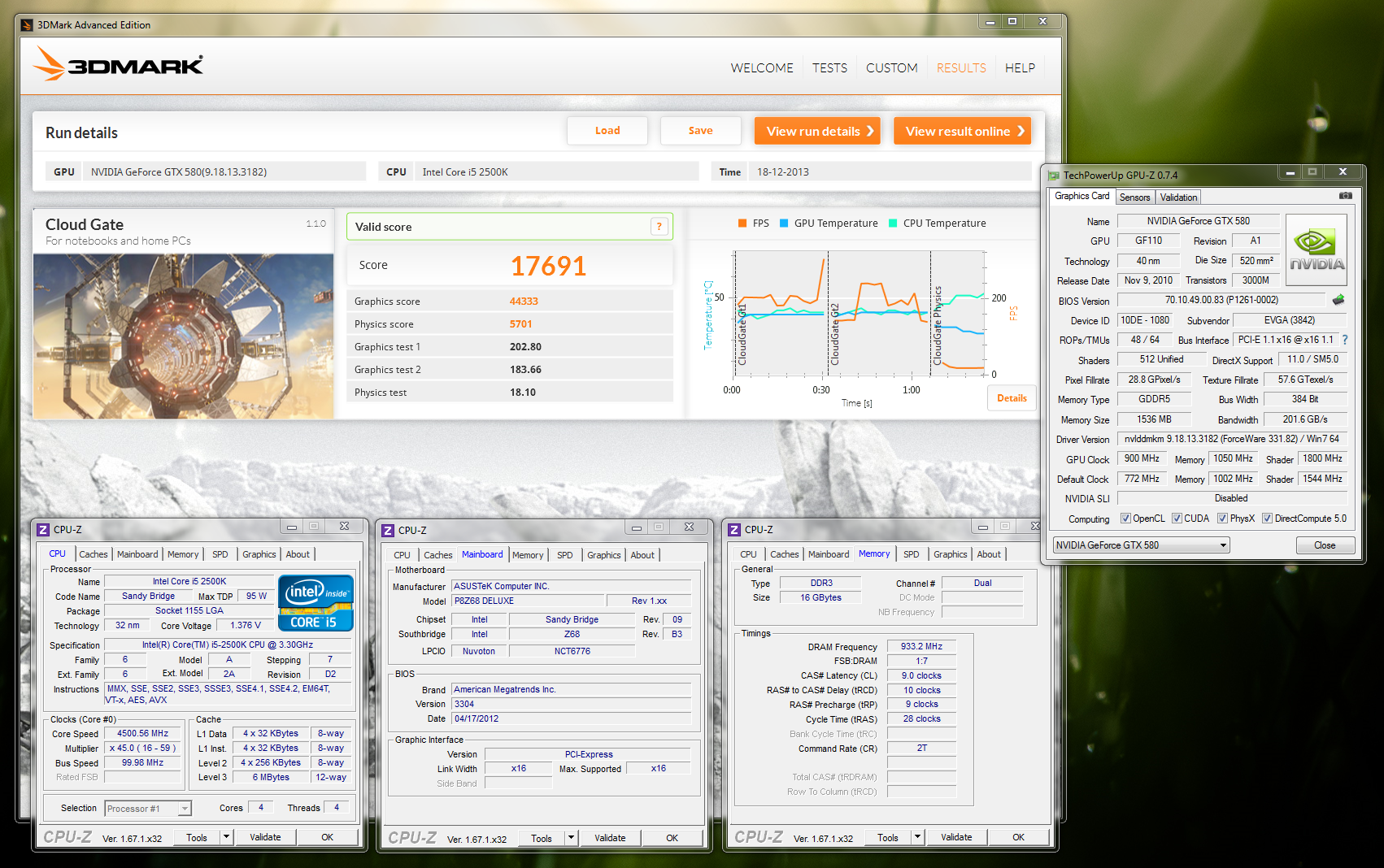Screen dimensions: 1384x868
Task: Click the Valid score help question mark
Action: [659, 227]
